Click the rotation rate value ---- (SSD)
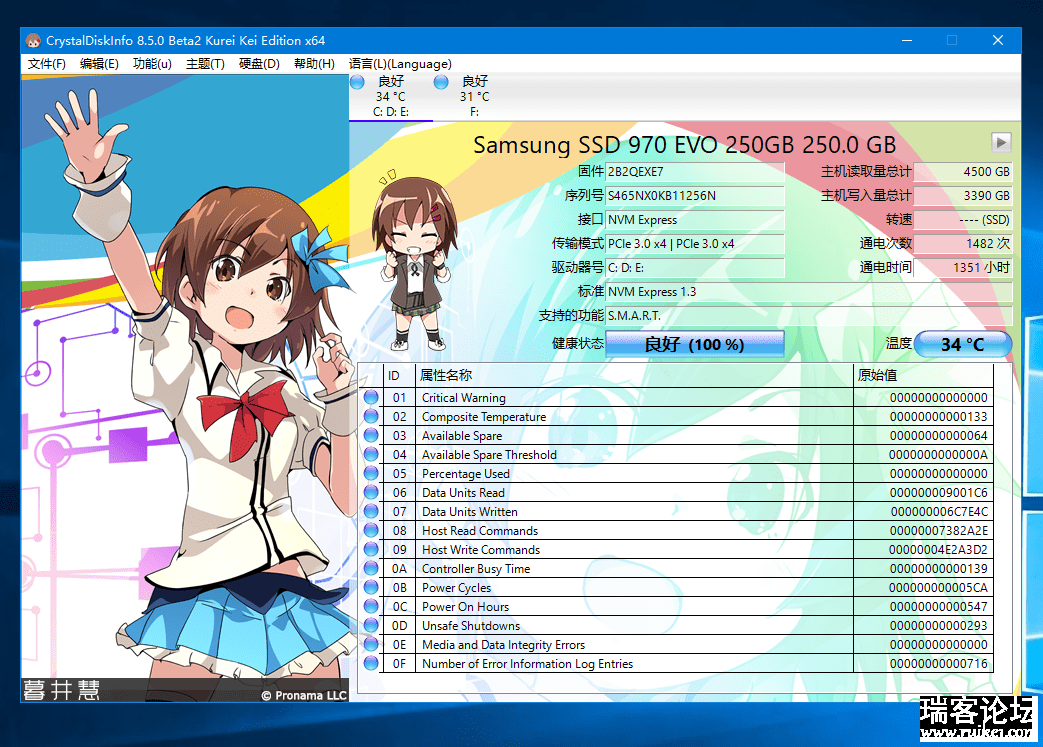Viewport: 1043px width, 747px height. [963, 220]
